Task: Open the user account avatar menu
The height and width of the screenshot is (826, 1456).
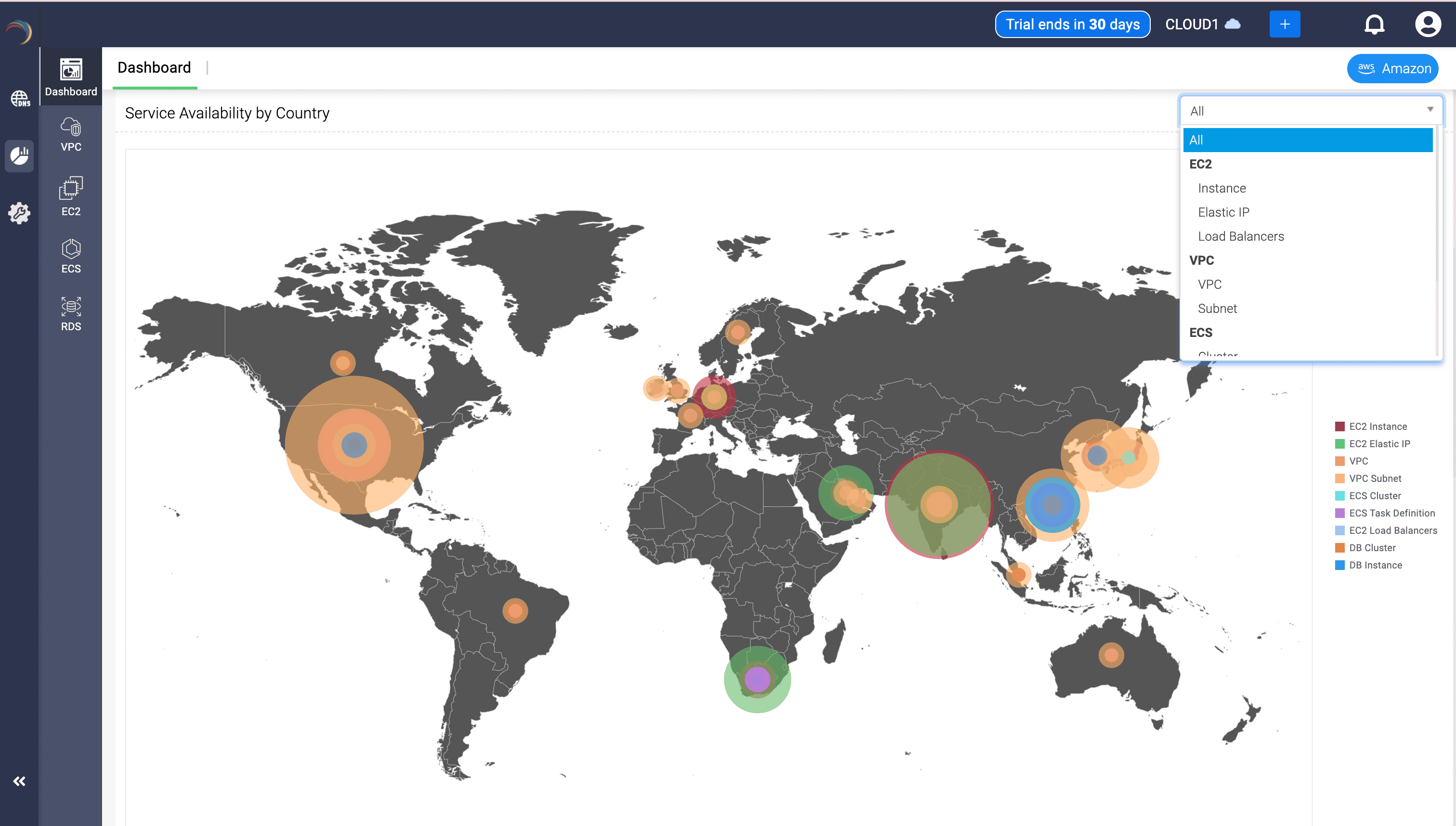Action: coord(1428,24)
